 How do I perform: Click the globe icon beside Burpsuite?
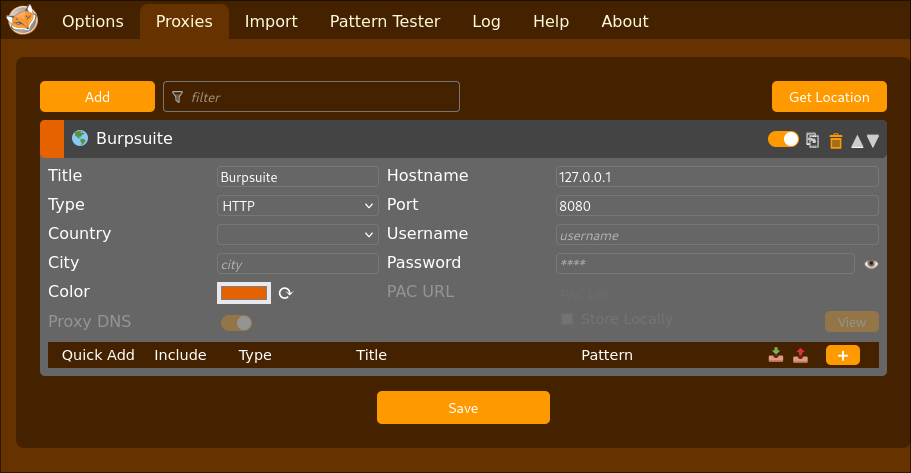80,138
